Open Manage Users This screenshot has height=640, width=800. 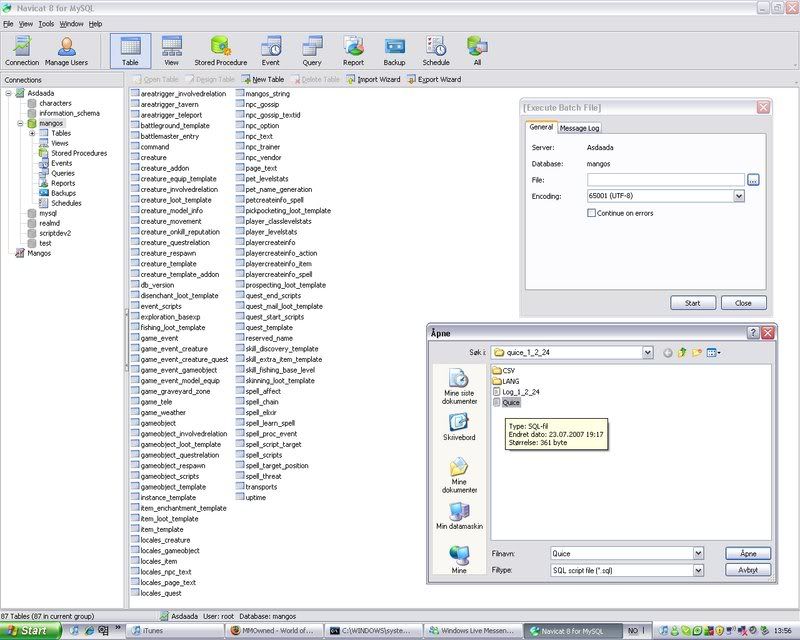[x=66, y=51]
